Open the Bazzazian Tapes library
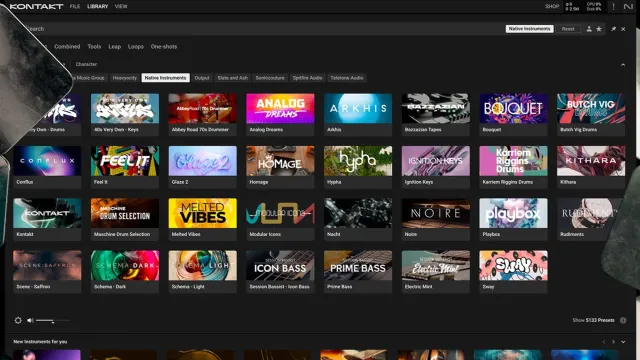 (436, 114)
